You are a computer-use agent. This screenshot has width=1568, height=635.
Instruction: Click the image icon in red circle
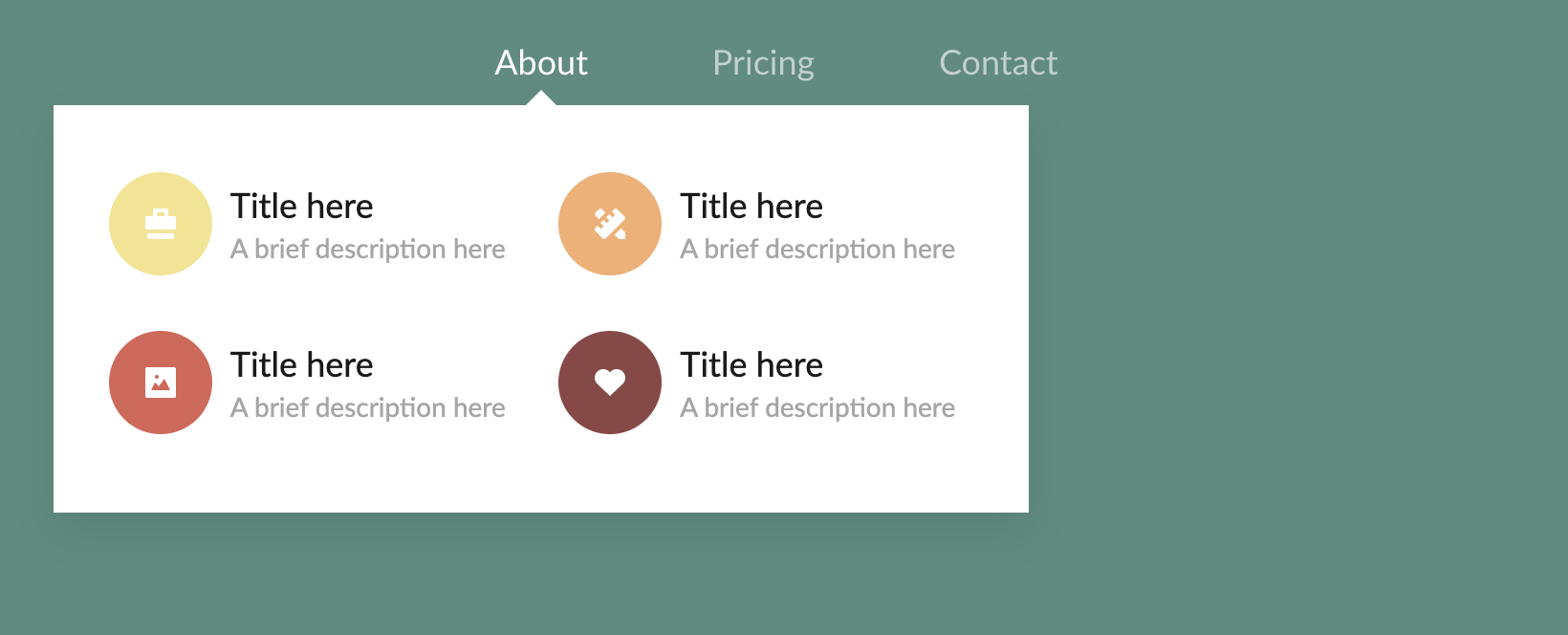click(161, 383)
